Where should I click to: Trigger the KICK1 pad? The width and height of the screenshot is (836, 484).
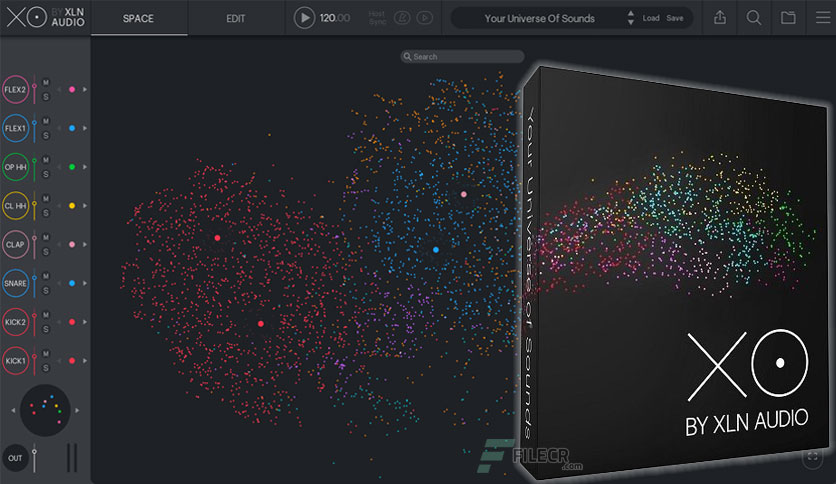[15, 361]
